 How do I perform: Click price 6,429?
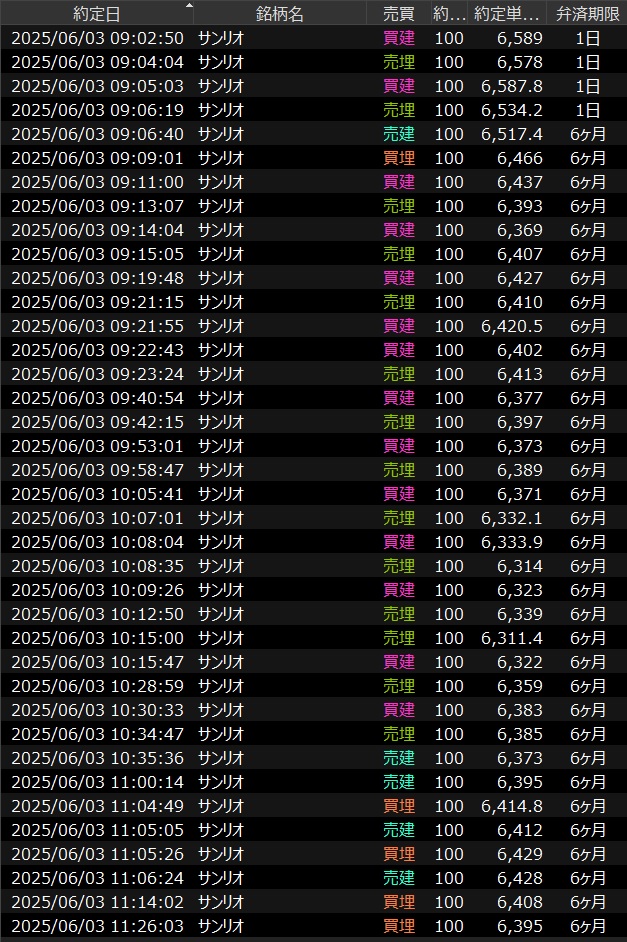pyautogui.click(x=519, y=854)
